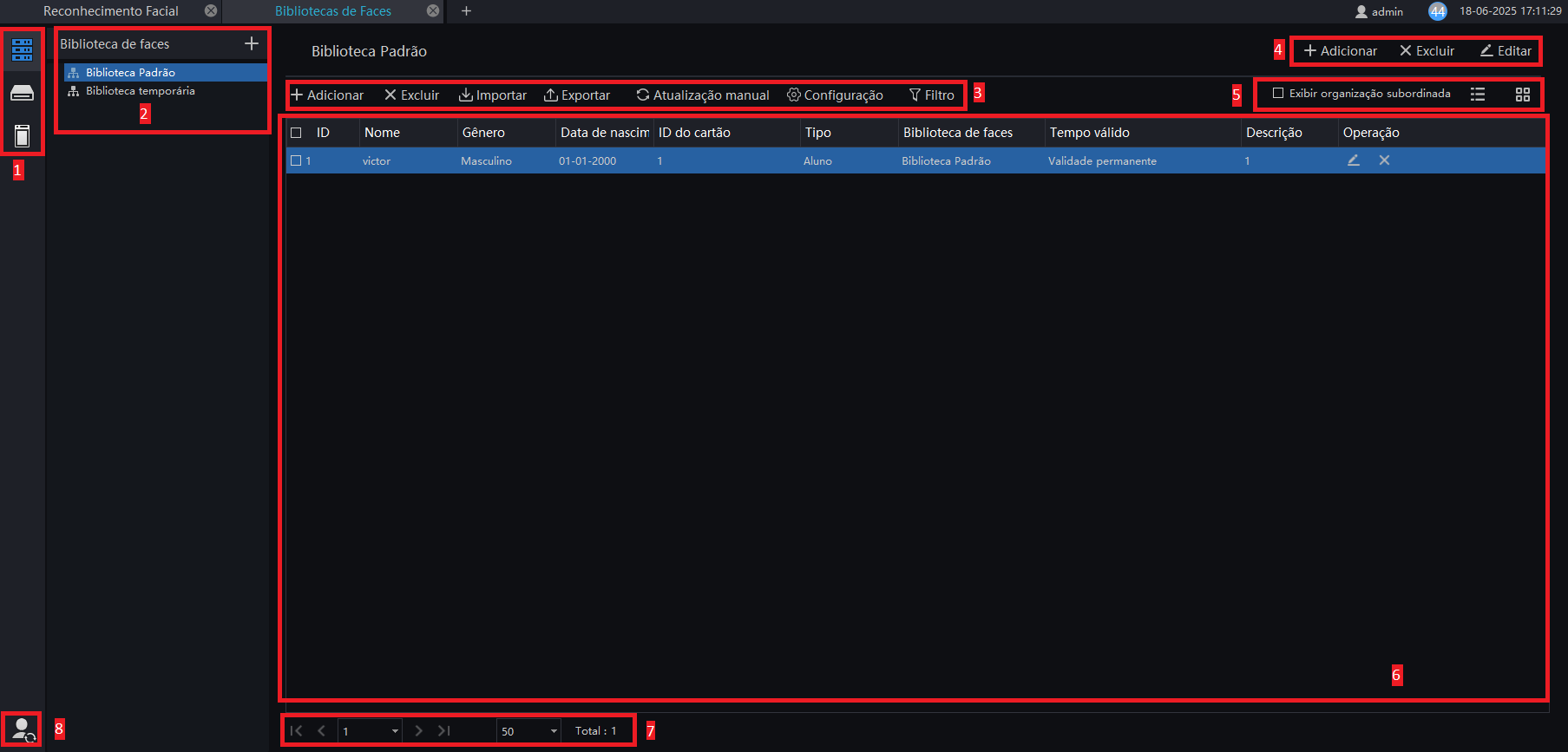Open the device storage sidebar icon
The height and width of the screenshot is (752, 1568).
22,93
